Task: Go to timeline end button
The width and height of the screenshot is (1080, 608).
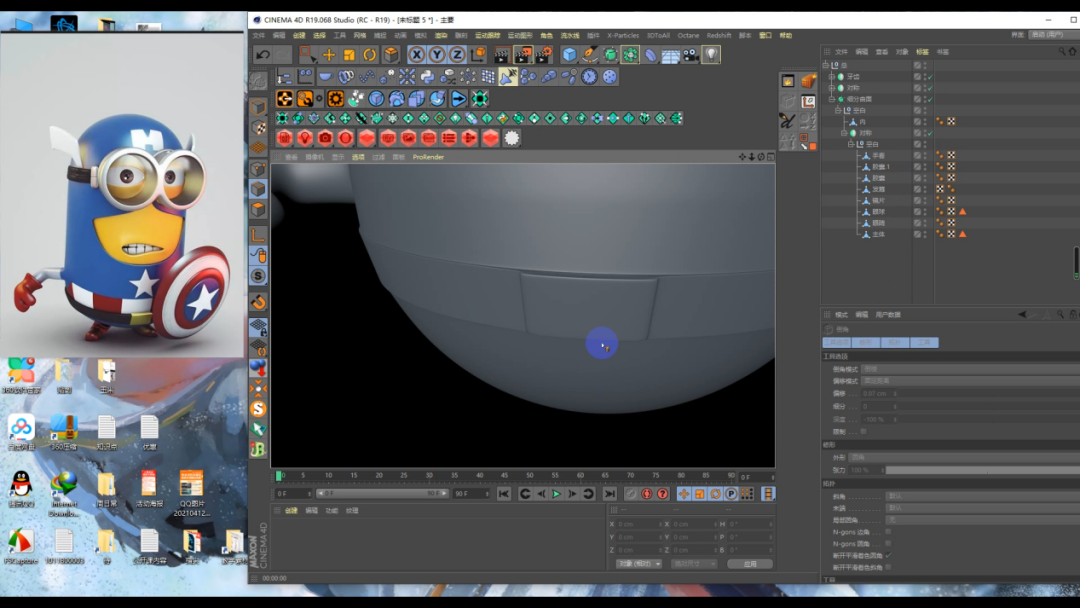Action: coord(610,494)
